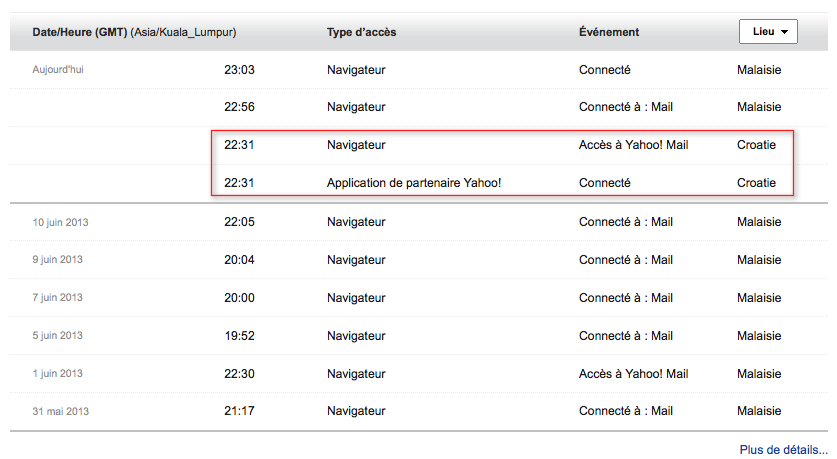837x459 pixels.
Task: Select the 23:03 Connecté entry
Action: click(605, 70)
